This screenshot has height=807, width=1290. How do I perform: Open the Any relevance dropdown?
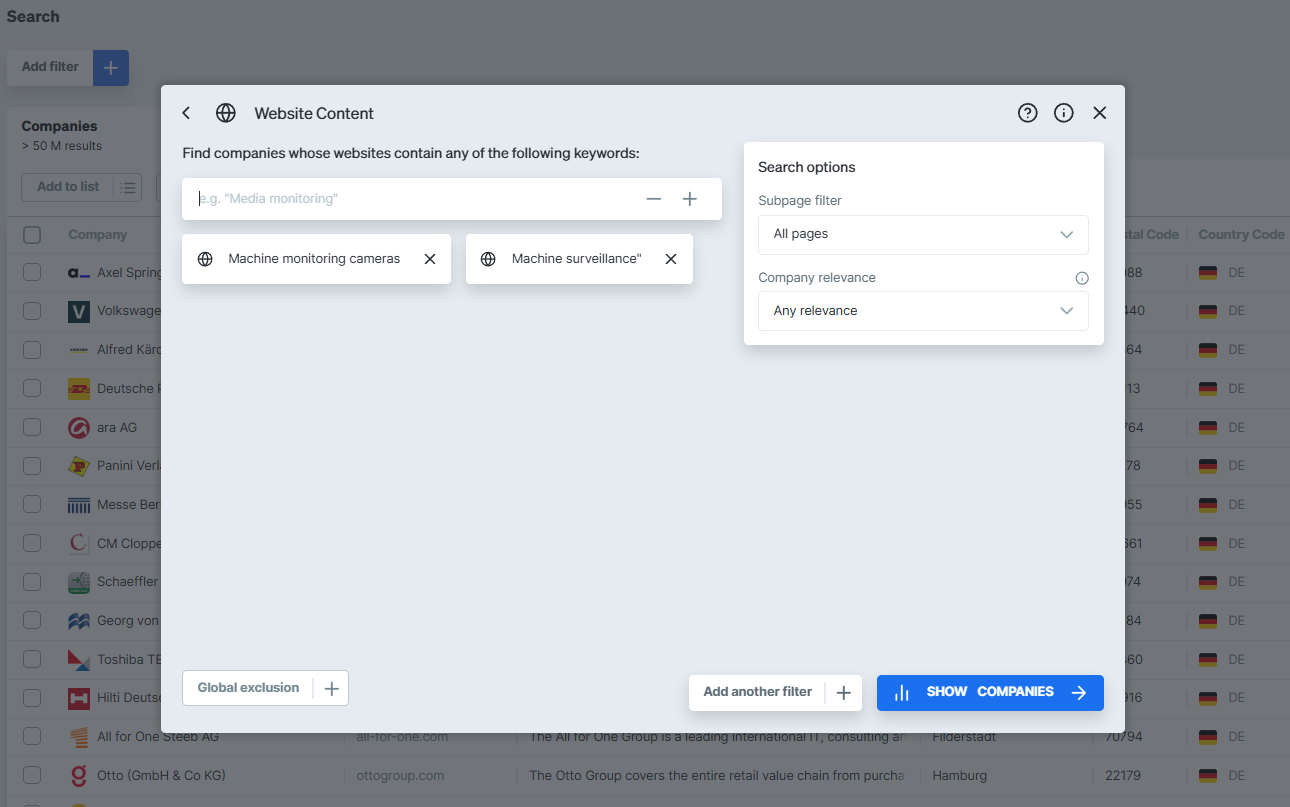click(922, 311)
